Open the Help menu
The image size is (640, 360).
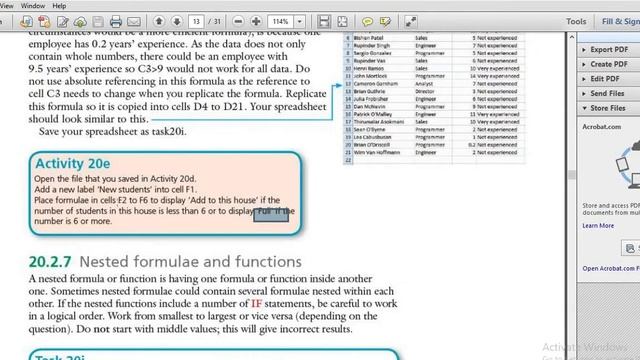pyautogui.click(x=59, y=6)
